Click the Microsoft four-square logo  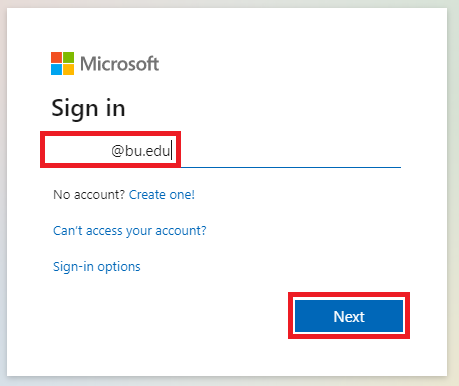point(62,63)
